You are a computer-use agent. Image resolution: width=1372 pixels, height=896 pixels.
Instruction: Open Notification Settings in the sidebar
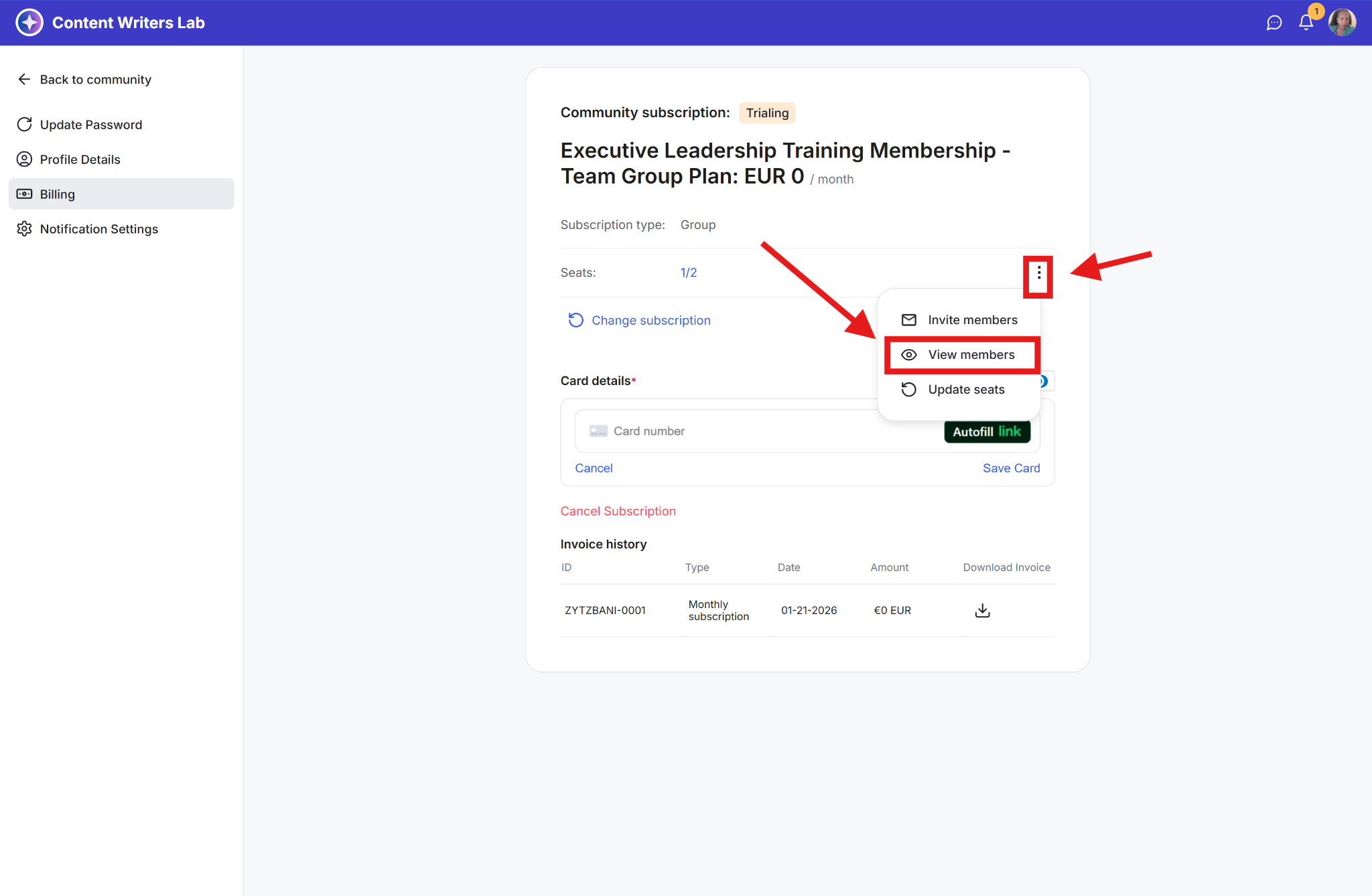(x=98, y=229)
